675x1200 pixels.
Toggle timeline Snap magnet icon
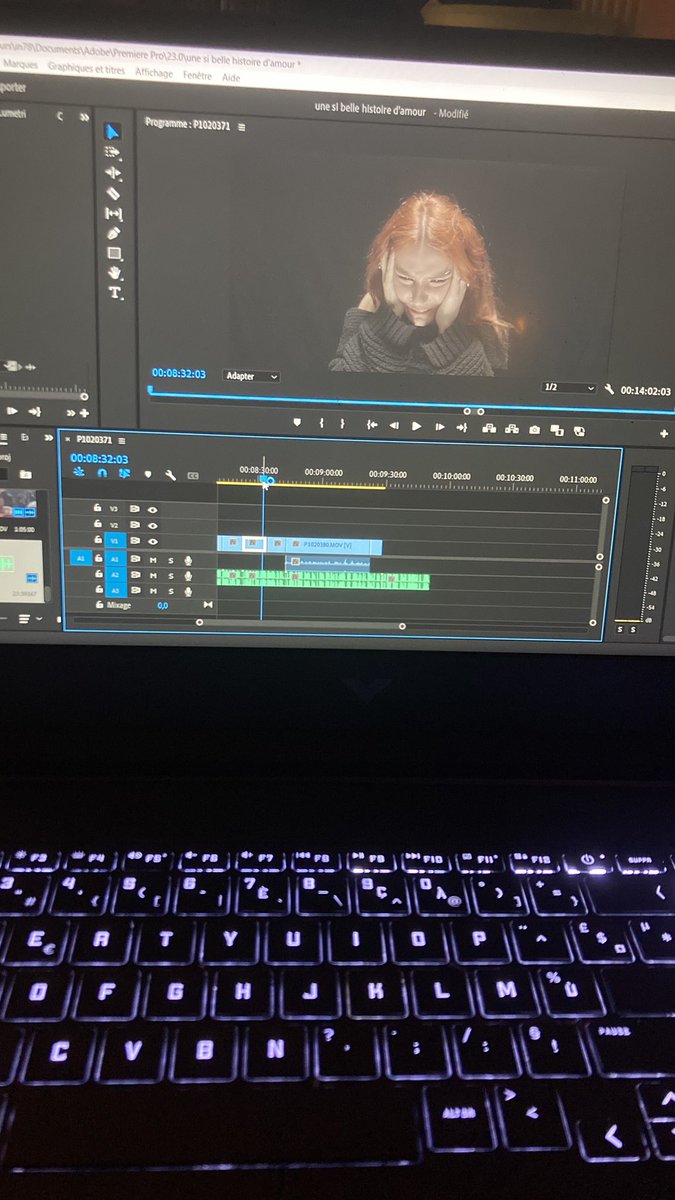102,473
